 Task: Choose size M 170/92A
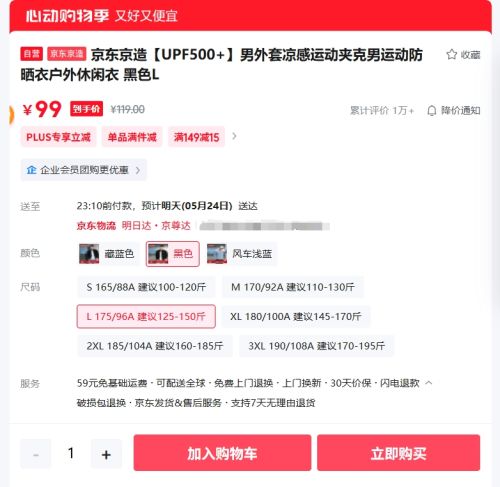coord(293,287)
